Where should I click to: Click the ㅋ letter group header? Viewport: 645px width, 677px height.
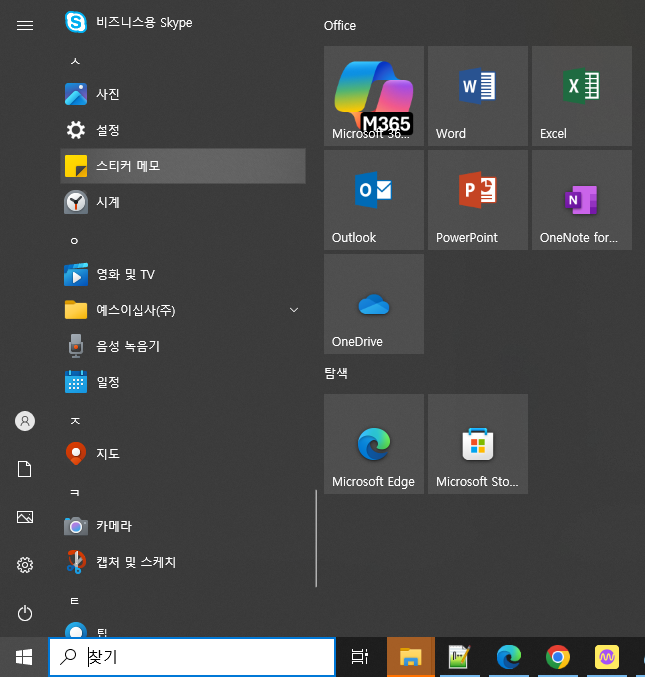click(x=75, y=493)
